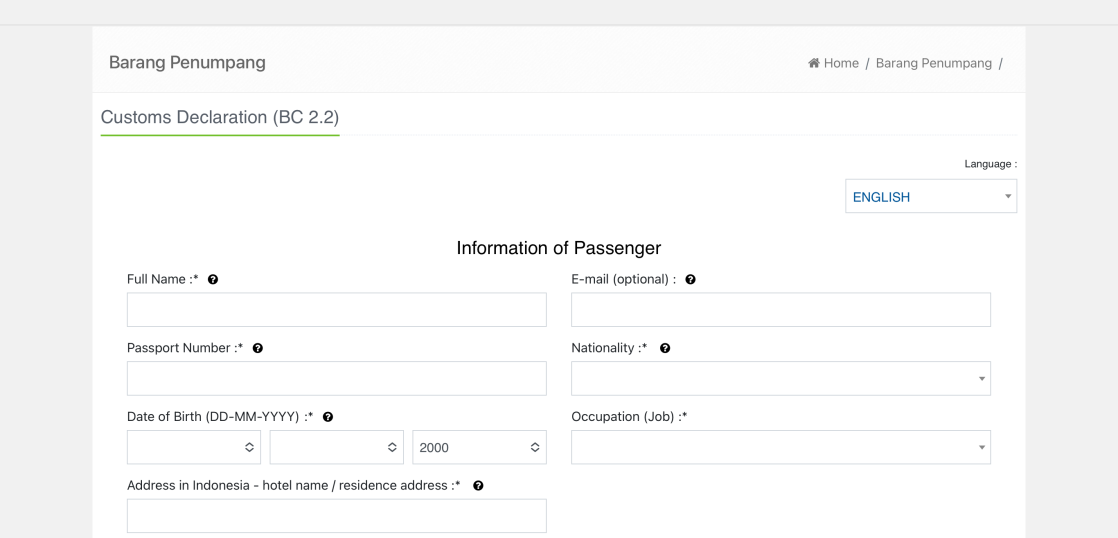Click help icon for Address in Indonesia
This screenshot has height=538, width=1118.
(478, 486)
